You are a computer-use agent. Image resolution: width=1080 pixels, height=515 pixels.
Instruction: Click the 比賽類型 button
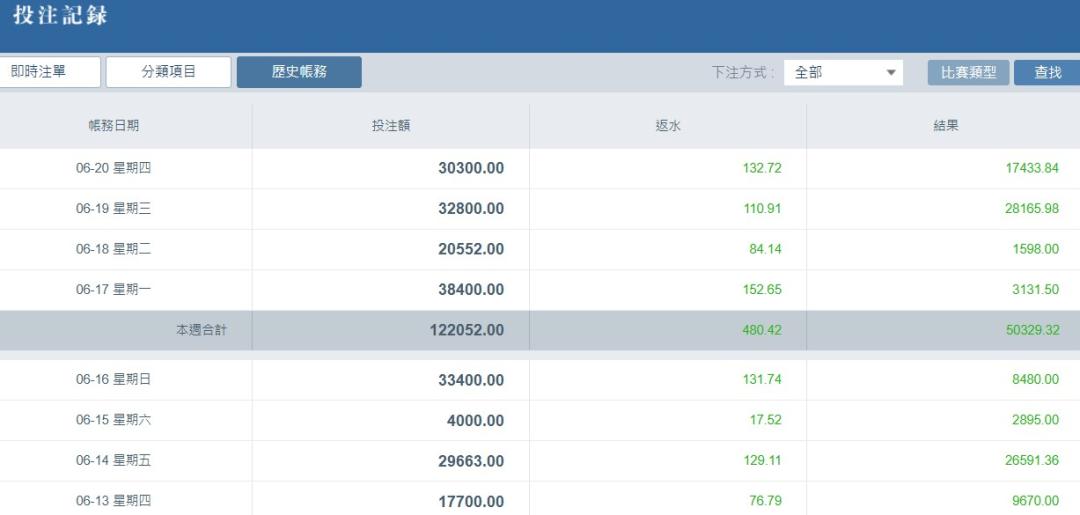pos(968,73)
